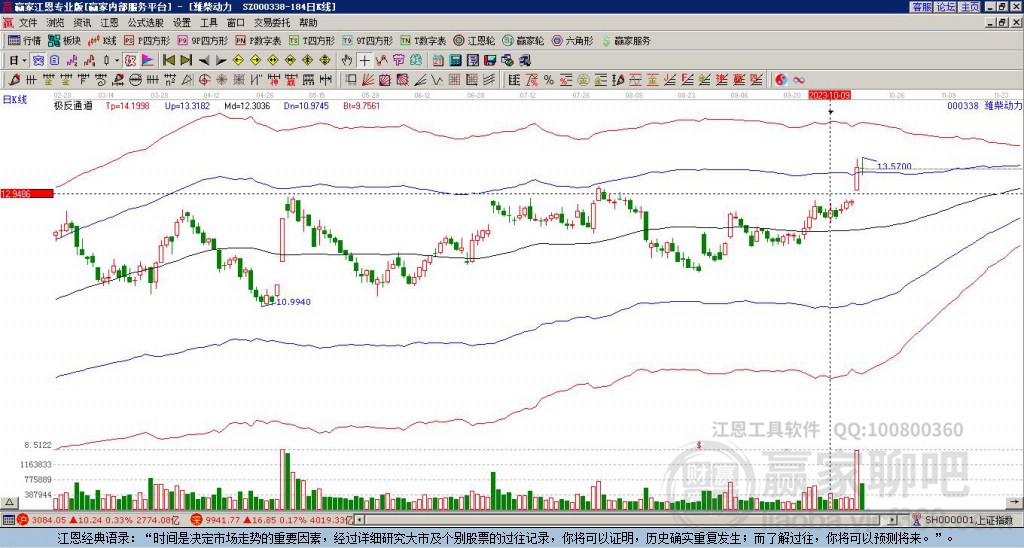Open the 工具 menu
The width and height of the screenshot is (1024, 548).
click(x=208, y=23)
